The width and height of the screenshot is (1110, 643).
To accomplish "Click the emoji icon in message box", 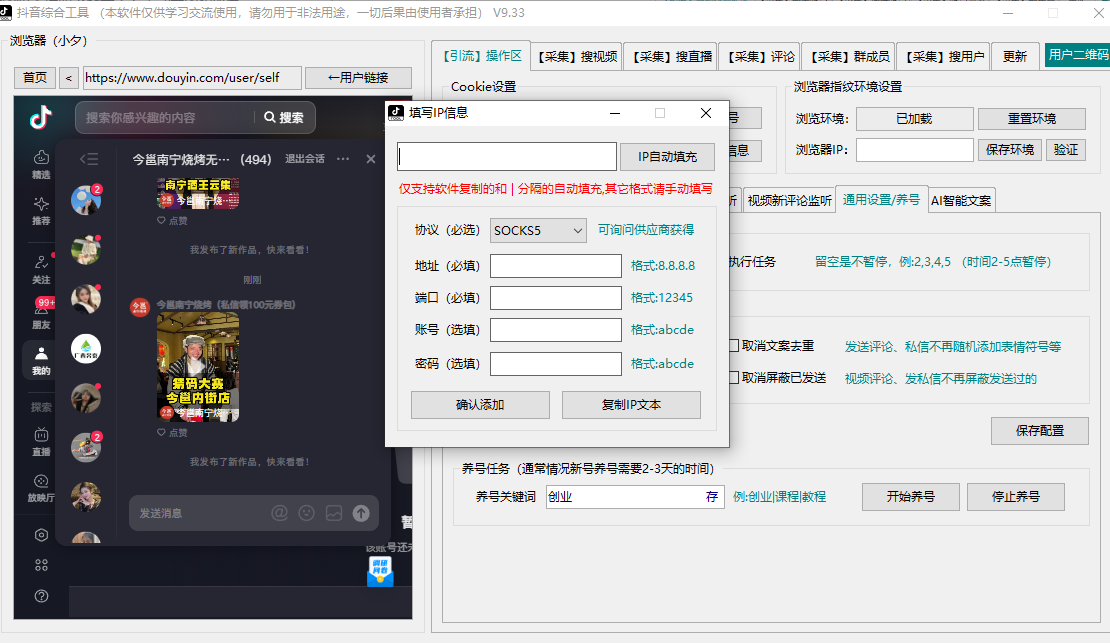I will (x=307, y=513).
